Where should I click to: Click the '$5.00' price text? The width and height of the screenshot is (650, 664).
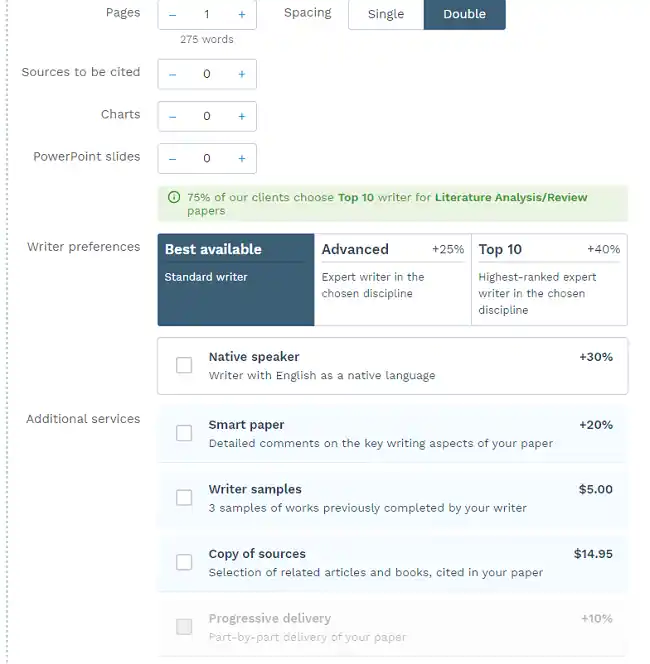595,490
